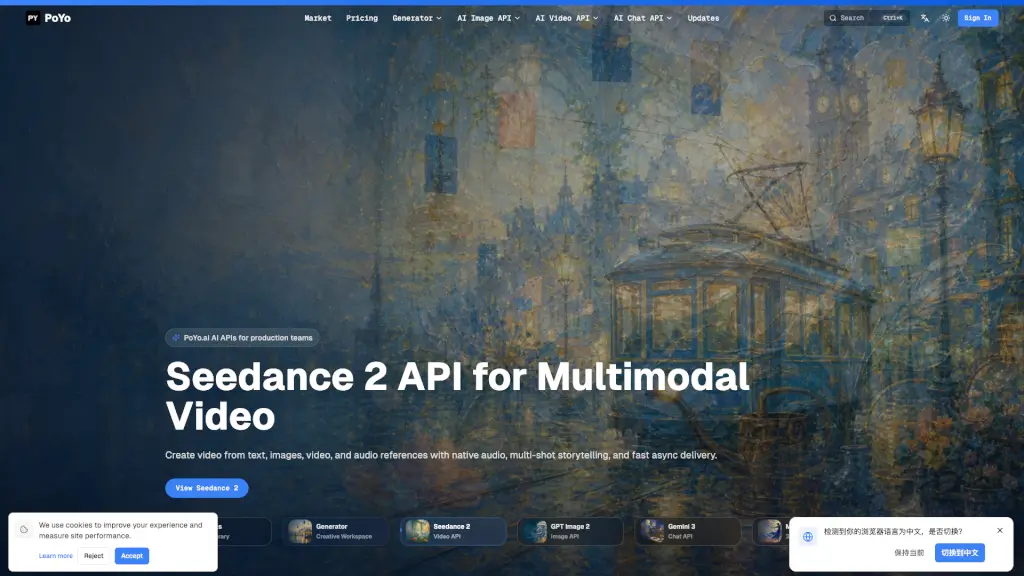Expand the AI Video API dropdown
Viewport: 1024px width, 576px height.
(x=567, y=18)
